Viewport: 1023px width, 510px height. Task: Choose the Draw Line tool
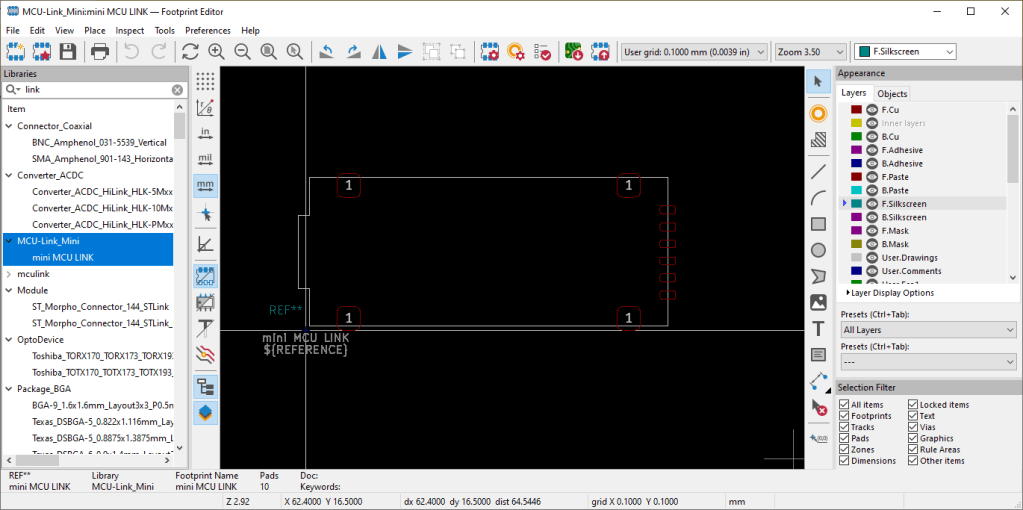coord(818,172)
